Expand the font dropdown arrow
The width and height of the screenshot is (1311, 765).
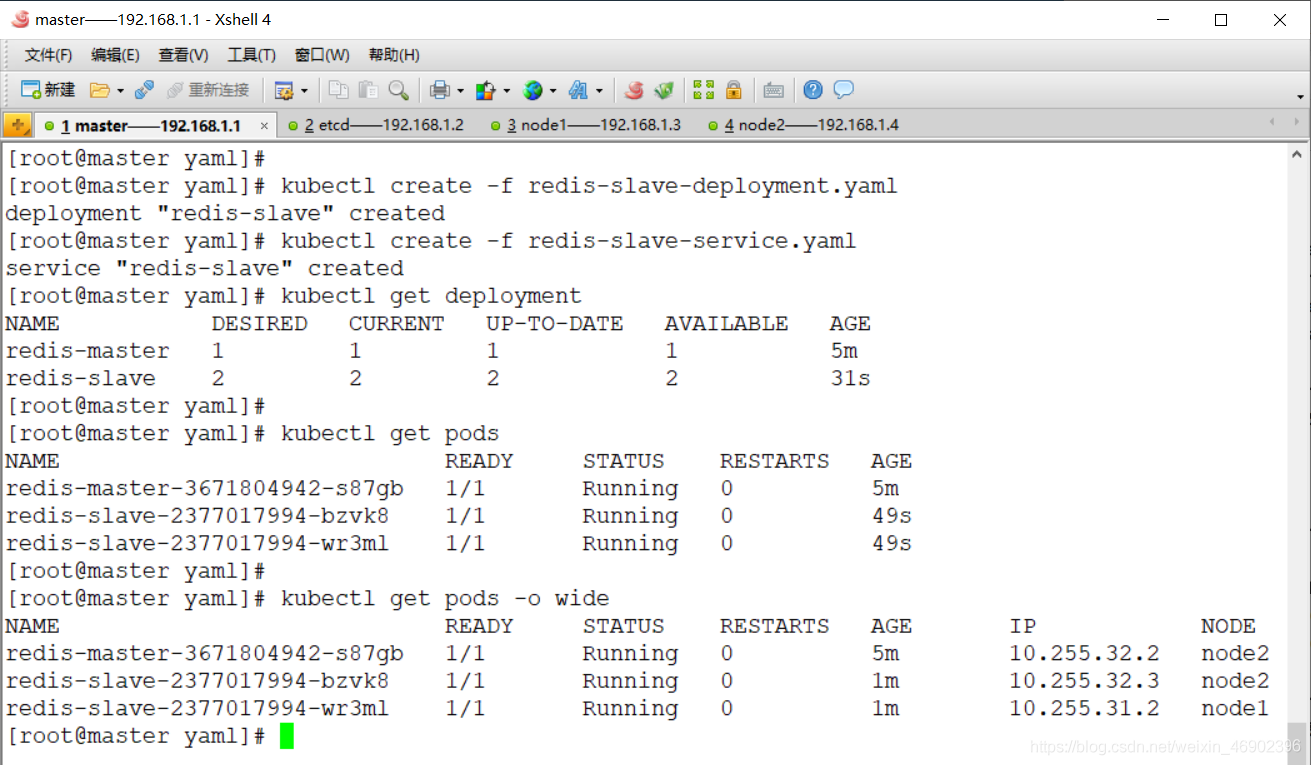[x=599, y=91]
